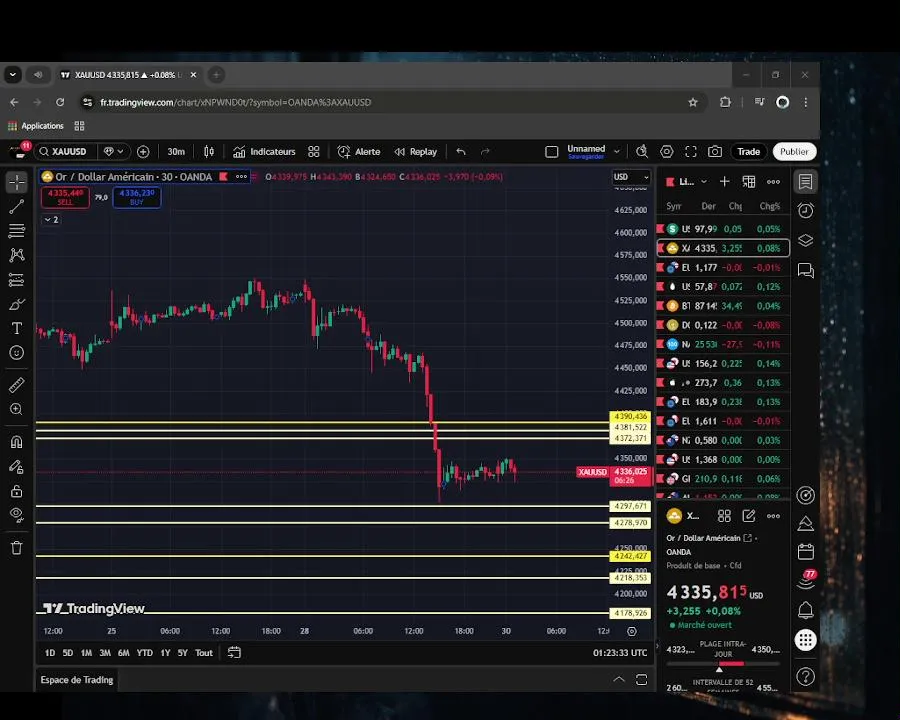
Task: Open the economic calendar sidebar icon
Action: click(x=805, y=552)
